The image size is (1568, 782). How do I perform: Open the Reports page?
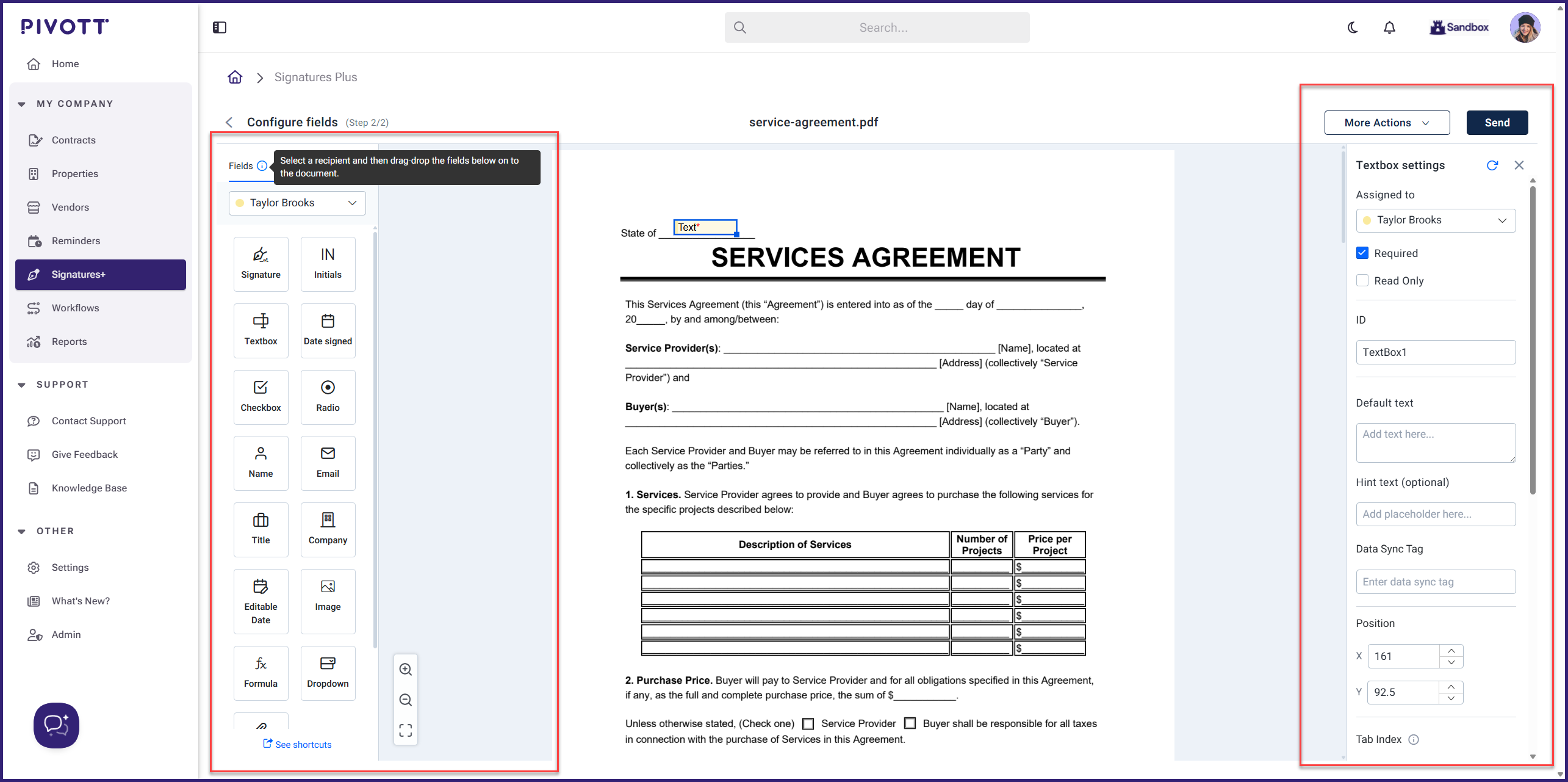point(101,341)
